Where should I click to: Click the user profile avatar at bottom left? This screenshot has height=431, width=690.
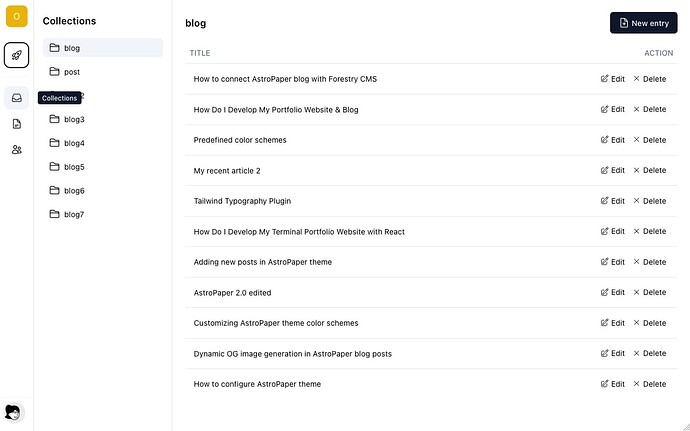click(13, 413)
